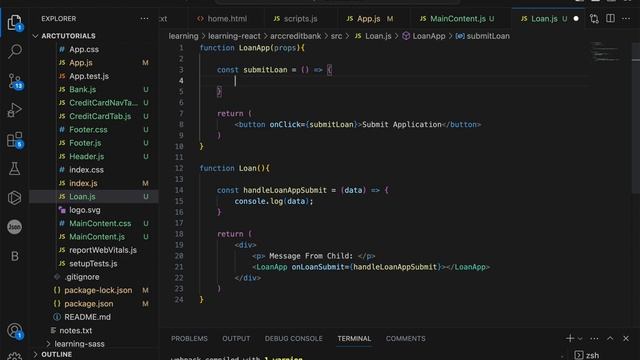Switch to the scripts.js tab

295,19
